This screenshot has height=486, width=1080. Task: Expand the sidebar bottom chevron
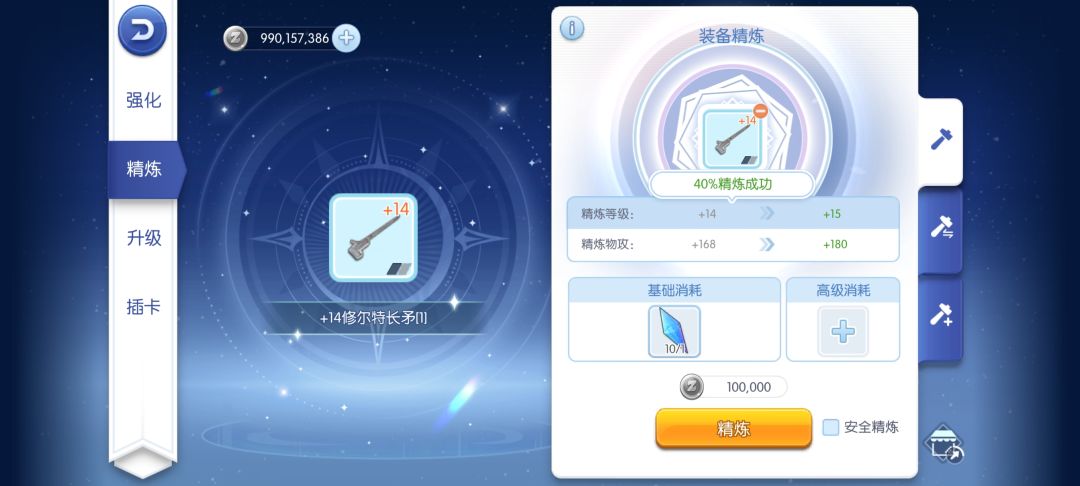pyautogui.click(x=143, y=460)
